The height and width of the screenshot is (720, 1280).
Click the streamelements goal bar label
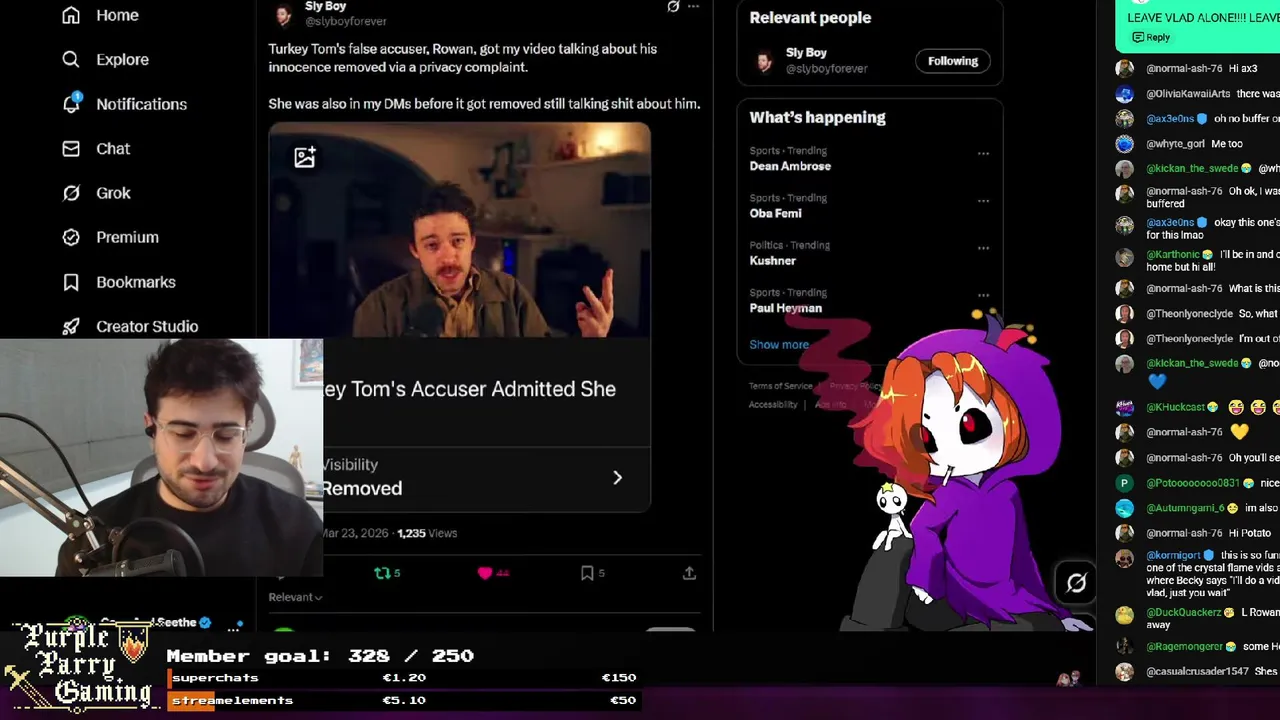click(x=232, y=700)
